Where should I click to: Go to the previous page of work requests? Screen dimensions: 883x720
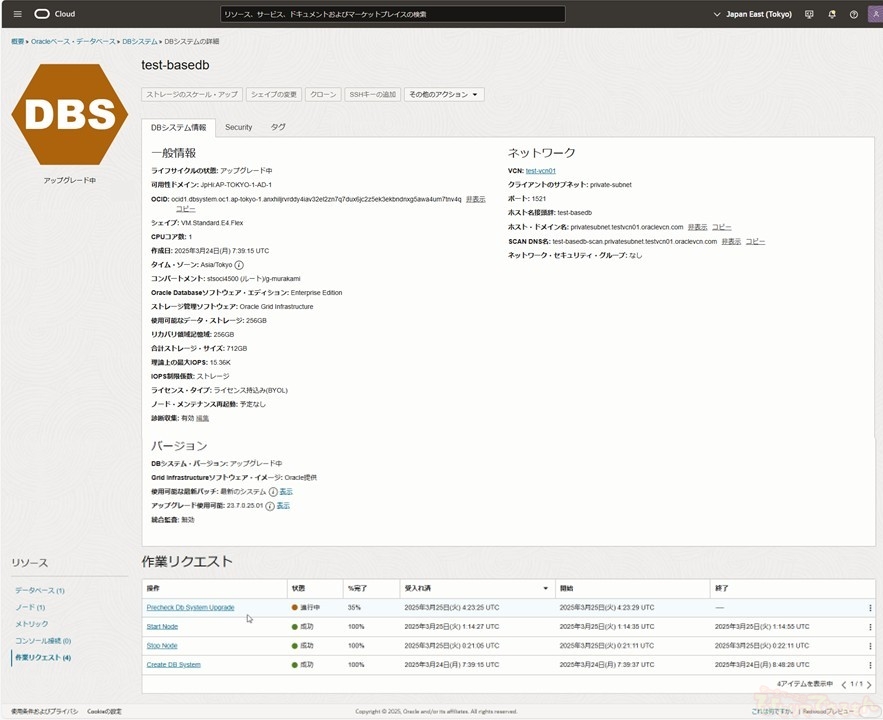point(844,685)
